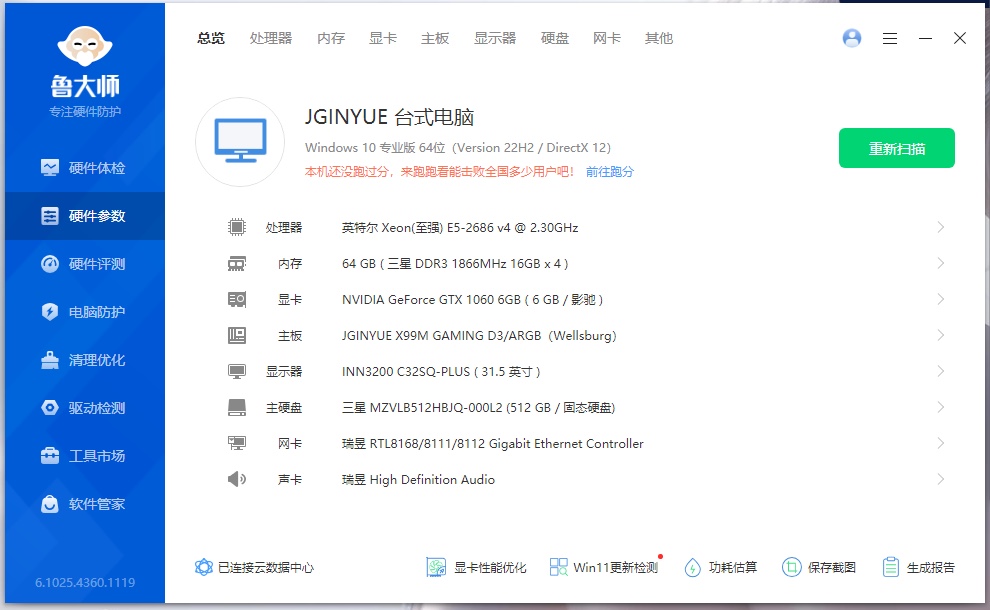Viewport: 990px width, 610px height.
Task: Follow the 前往跑分 link
Action: (610, 172)
